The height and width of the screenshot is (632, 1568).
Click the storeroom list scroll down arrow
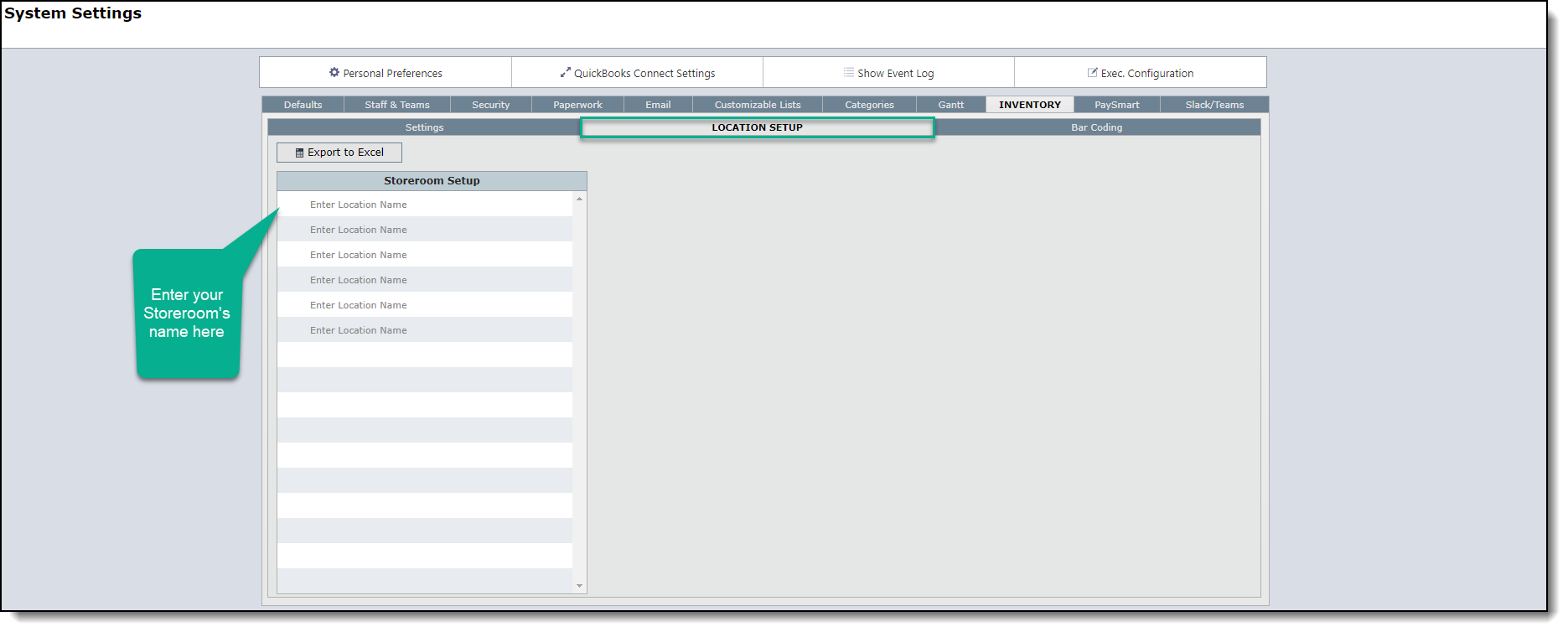point(579,586)
